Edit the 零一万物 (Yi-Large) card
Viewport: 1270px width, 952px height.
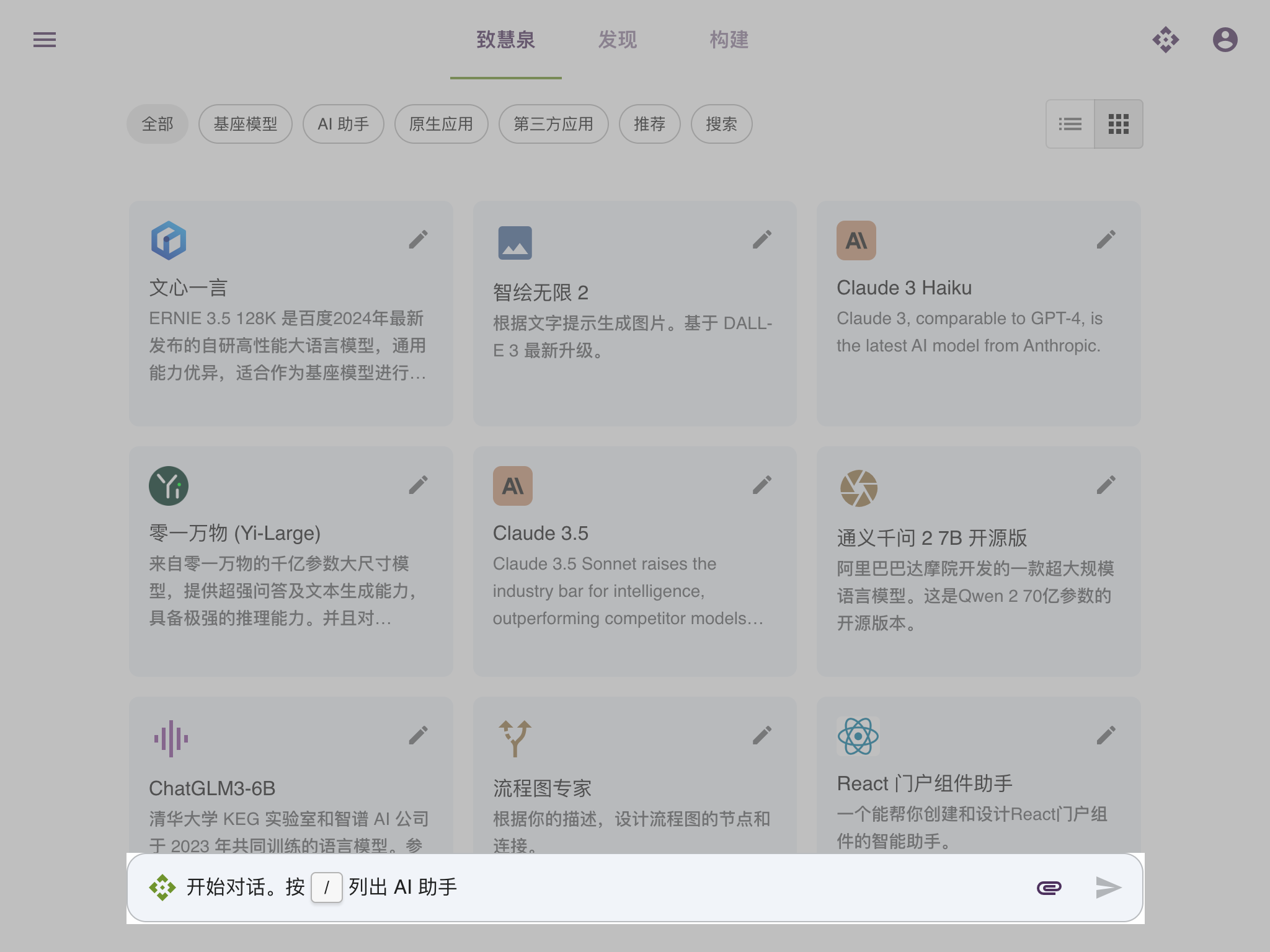[x=419, y=485]
